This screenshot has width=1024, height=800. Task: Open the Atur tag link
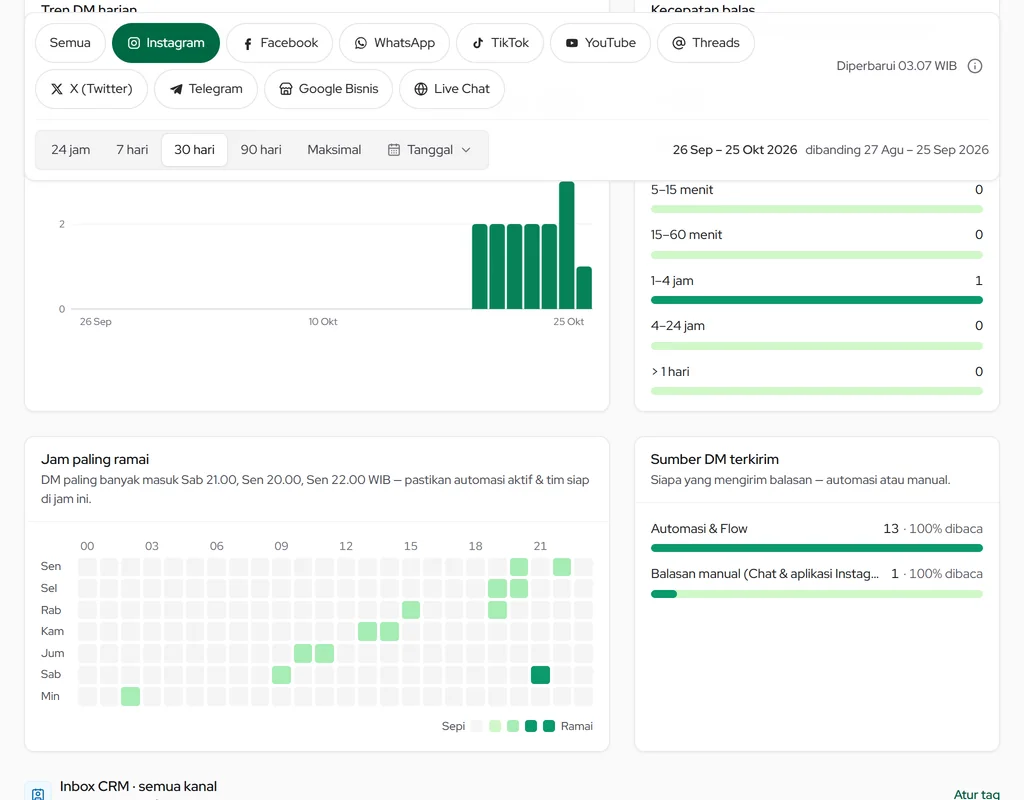click(x=976, y=794)
